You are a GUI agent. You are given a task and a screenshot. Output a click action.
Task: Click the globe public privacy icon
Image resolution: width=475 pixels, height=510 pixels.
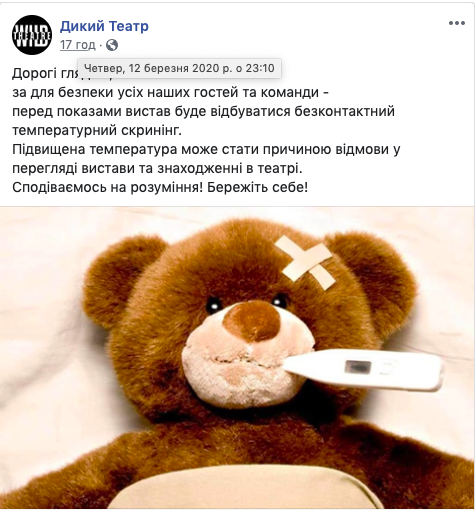tap(112, 45)
